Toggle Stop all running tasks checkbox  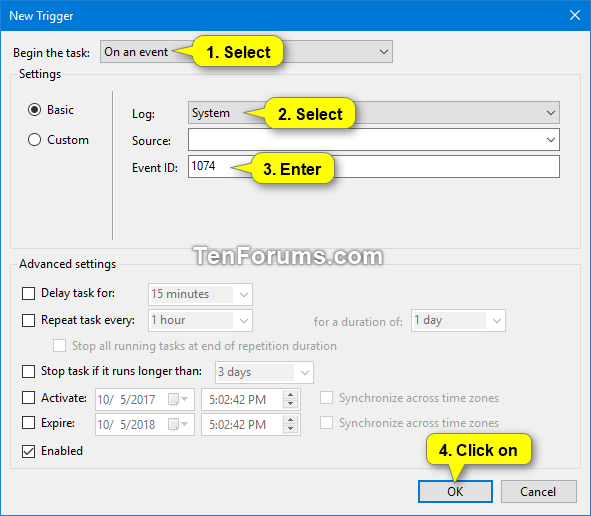click(59, 346)
